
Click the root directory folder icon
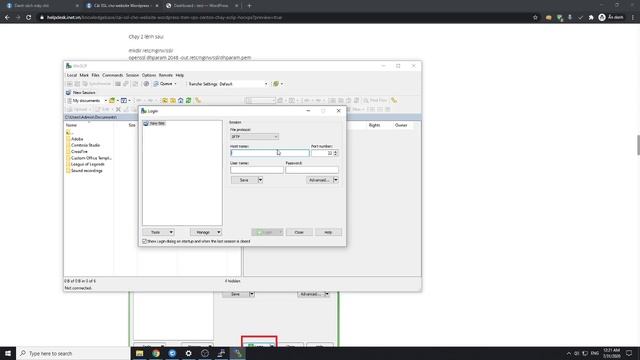tap(173, 100)
